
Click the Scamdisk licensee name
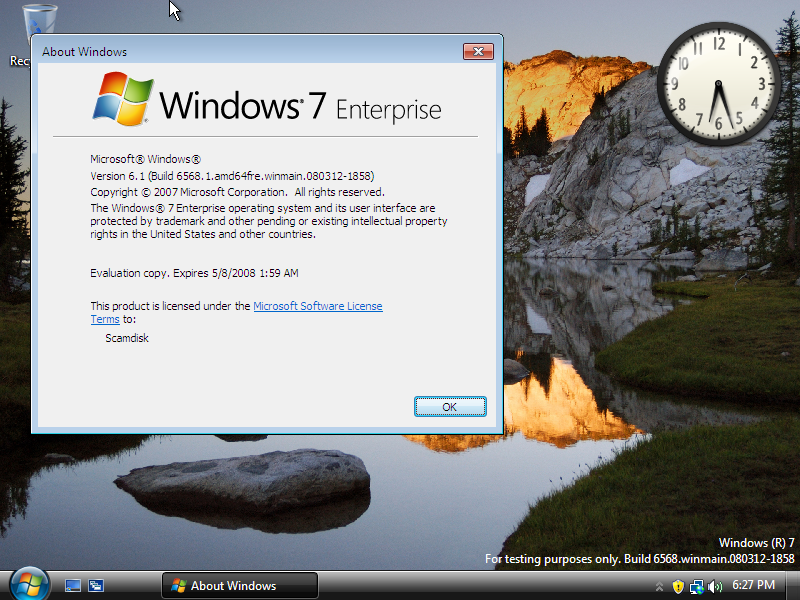tap(127, 338)
